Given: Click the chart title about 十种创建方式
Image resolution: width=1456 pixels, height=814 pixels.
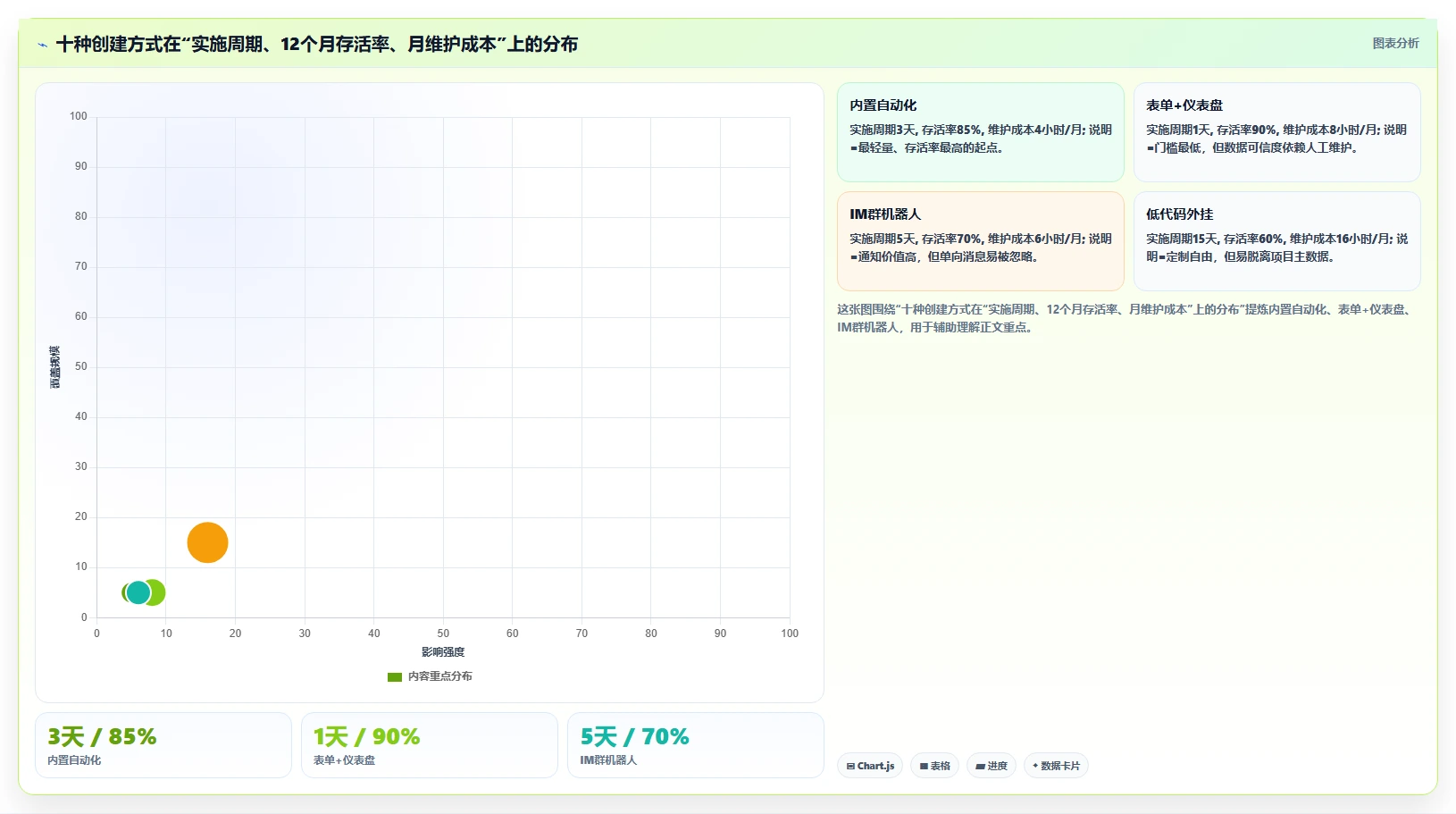Looking at the screenshot, I should pyautogui.click(x=316, y=45).
